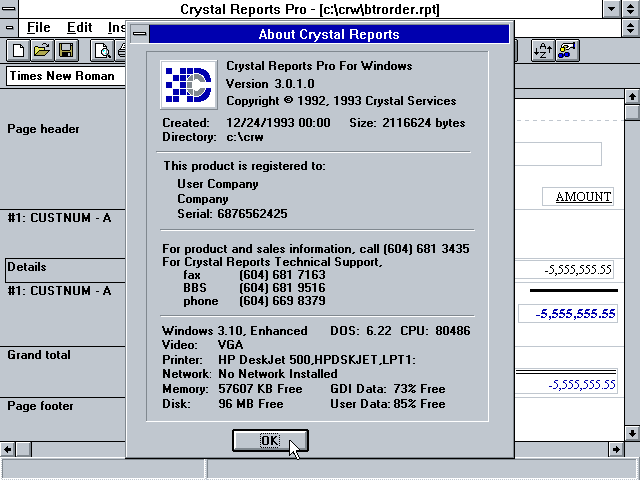640x480 pixels.
Task: Click the support phone (604) 669 8379
Action: point(282,301)
